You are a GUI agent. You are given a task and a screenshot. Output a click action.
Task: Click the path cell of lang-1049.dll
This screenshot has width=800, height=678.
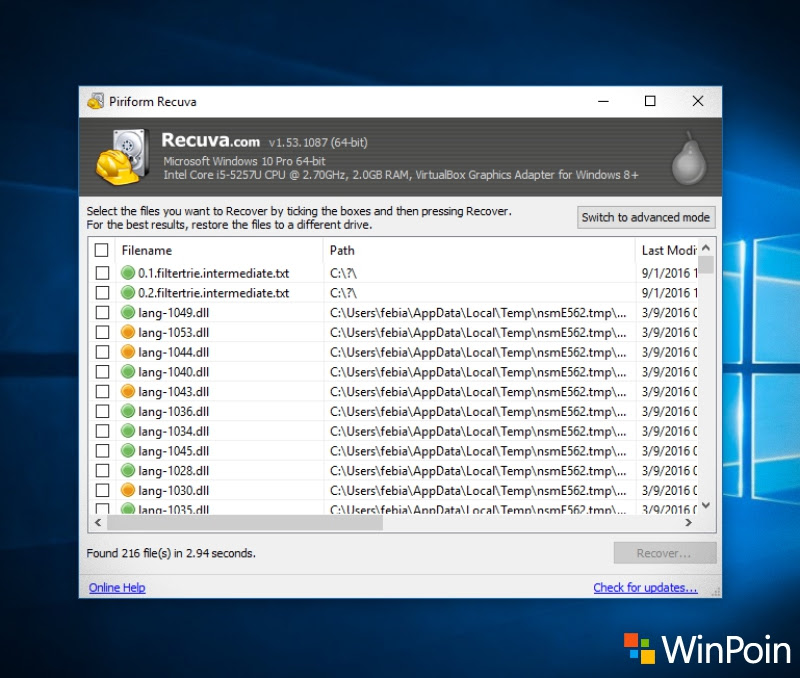click(x=478, y=313)
